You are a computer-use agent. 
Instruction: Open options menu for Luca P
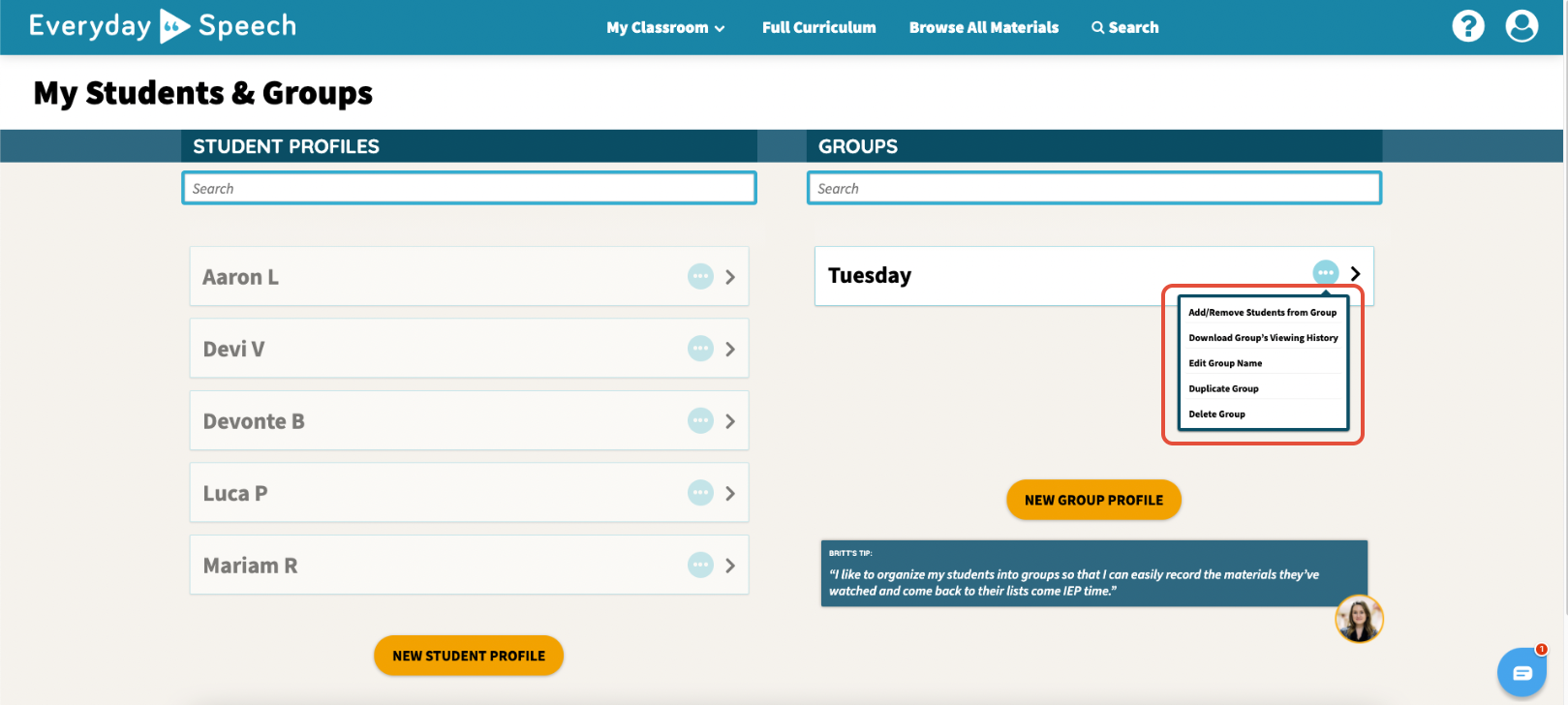coord(700,493)
